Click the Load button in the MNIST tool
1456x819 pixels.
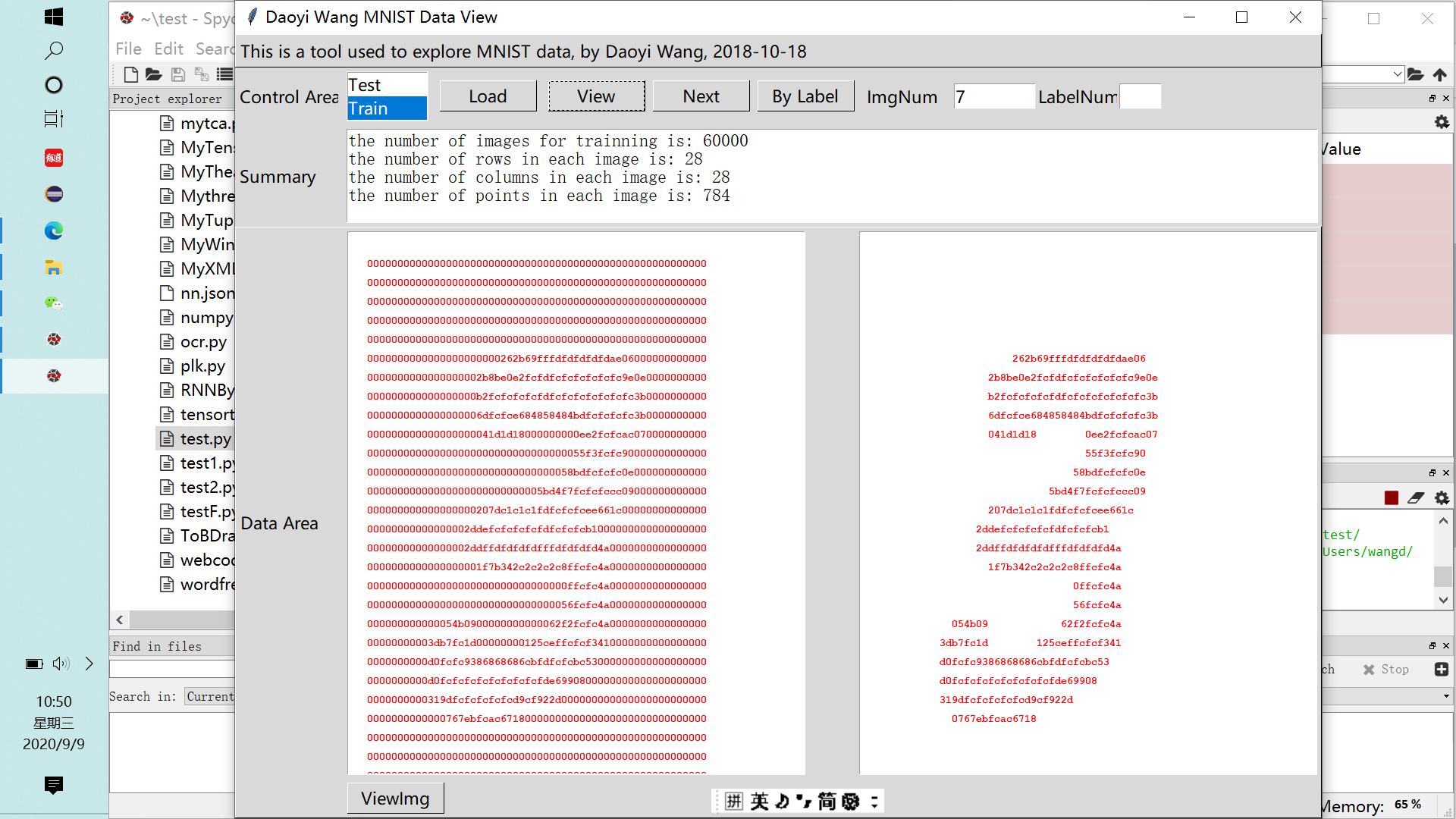coord(488,96)
